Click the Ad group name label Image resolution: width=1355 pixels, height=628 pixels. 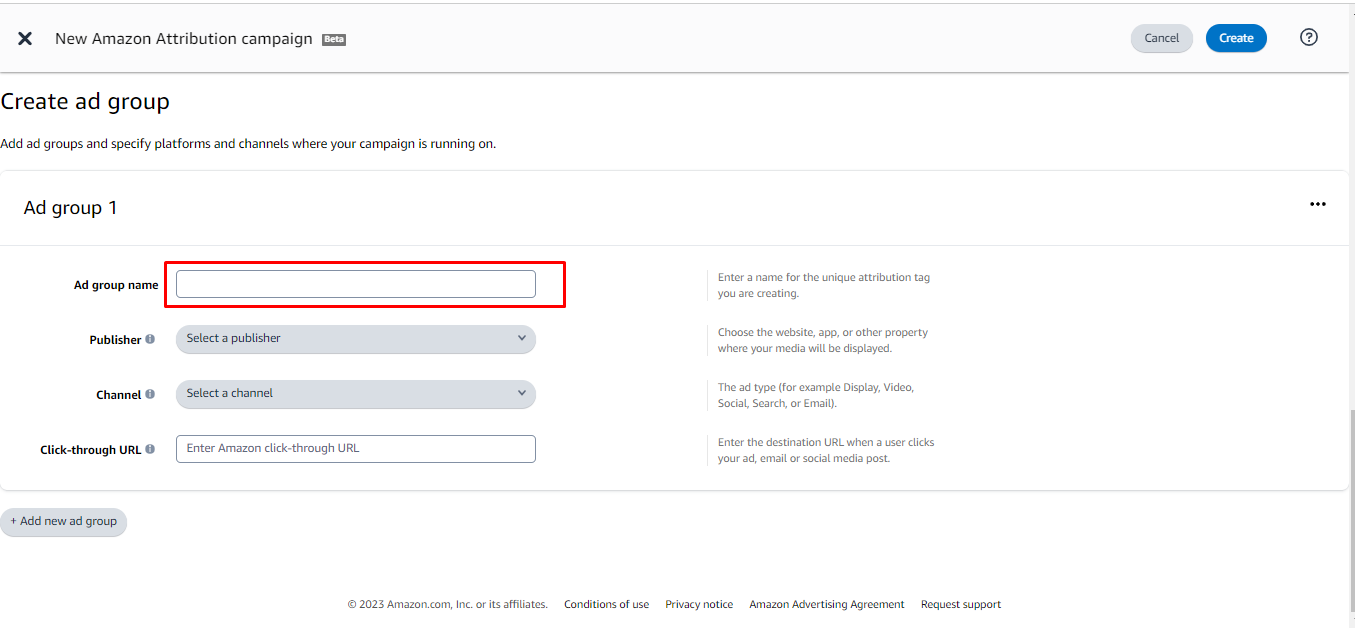[116, 285]
